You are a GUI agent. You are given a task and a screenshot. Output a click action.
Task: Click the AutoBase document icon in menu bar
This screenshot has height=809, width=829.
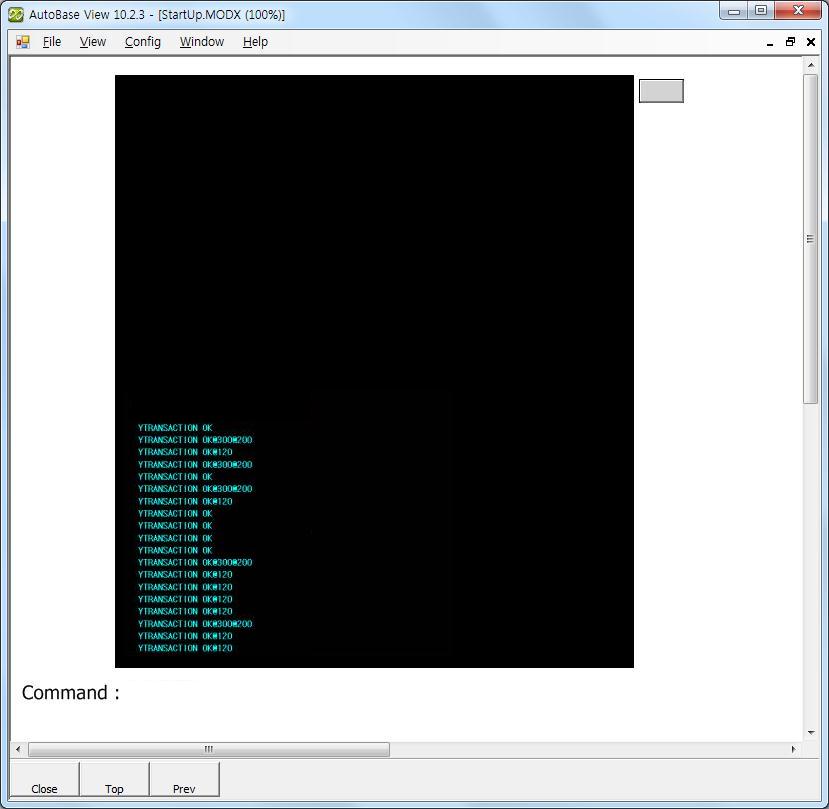(x=23, y=42)
